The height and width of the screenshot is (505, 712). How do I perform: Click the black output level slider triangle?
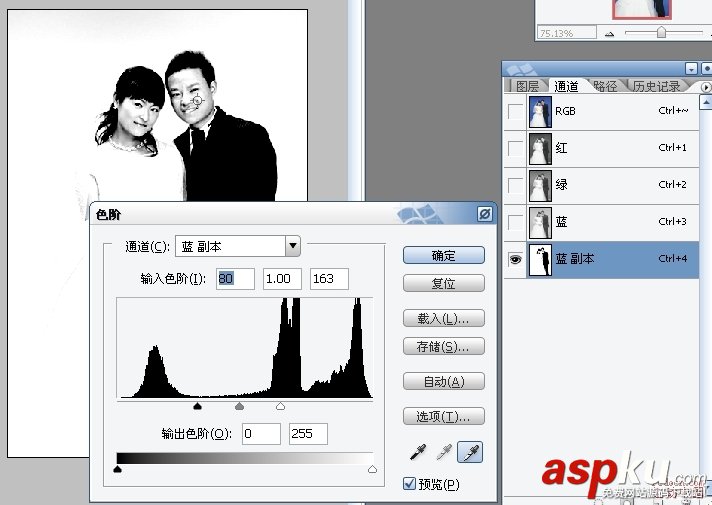pos(117,469)
